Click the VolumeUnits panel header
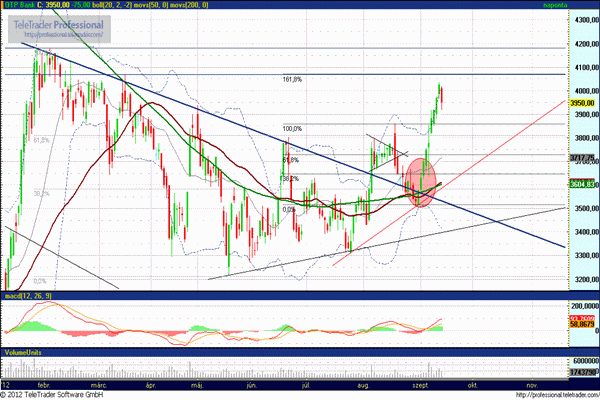The width and height of the screenshot is (600, 400). point(23,352)
